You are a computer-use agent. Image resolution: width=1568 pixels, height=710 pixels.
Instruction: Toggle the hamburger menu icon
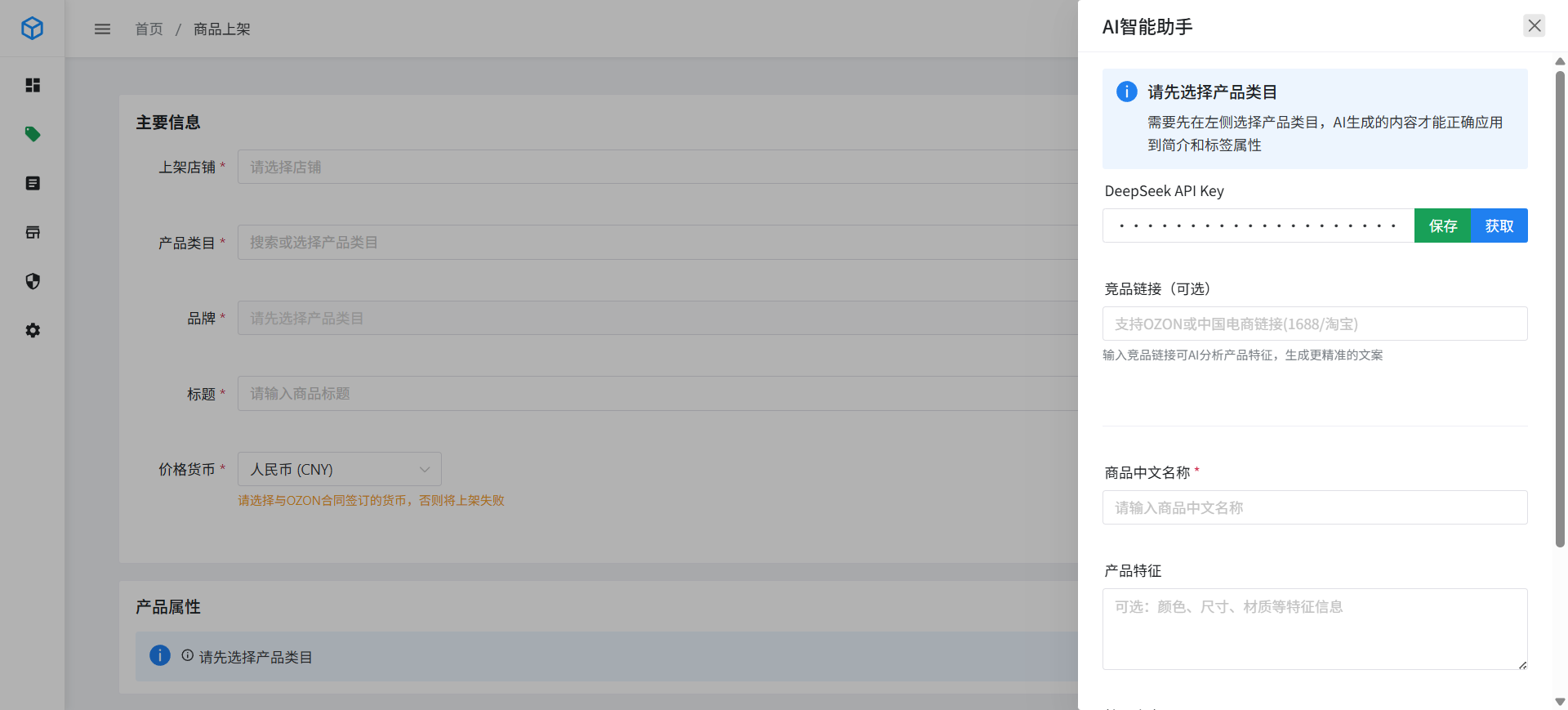(102, 29)
